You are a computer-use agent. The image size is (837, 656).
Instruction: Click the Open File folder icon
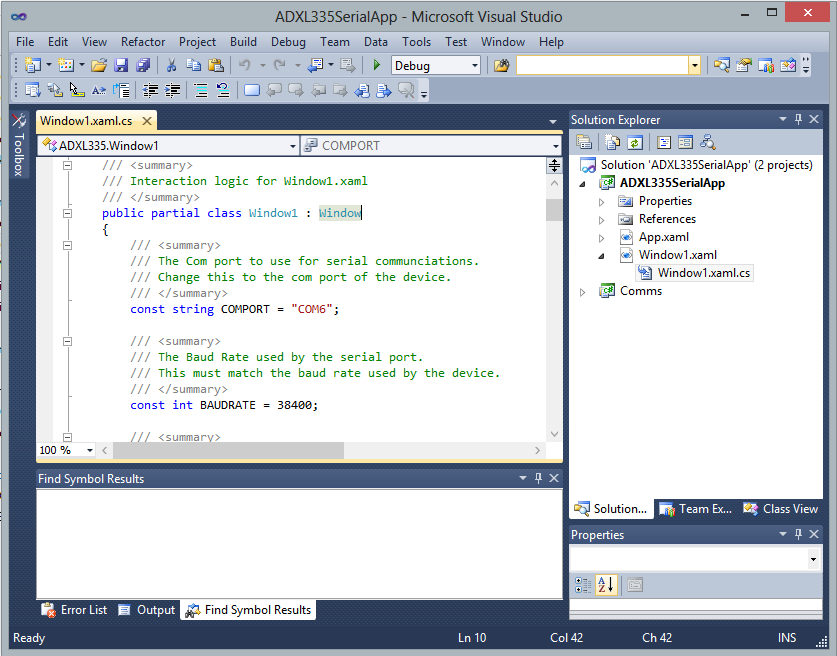pos(99,66)
